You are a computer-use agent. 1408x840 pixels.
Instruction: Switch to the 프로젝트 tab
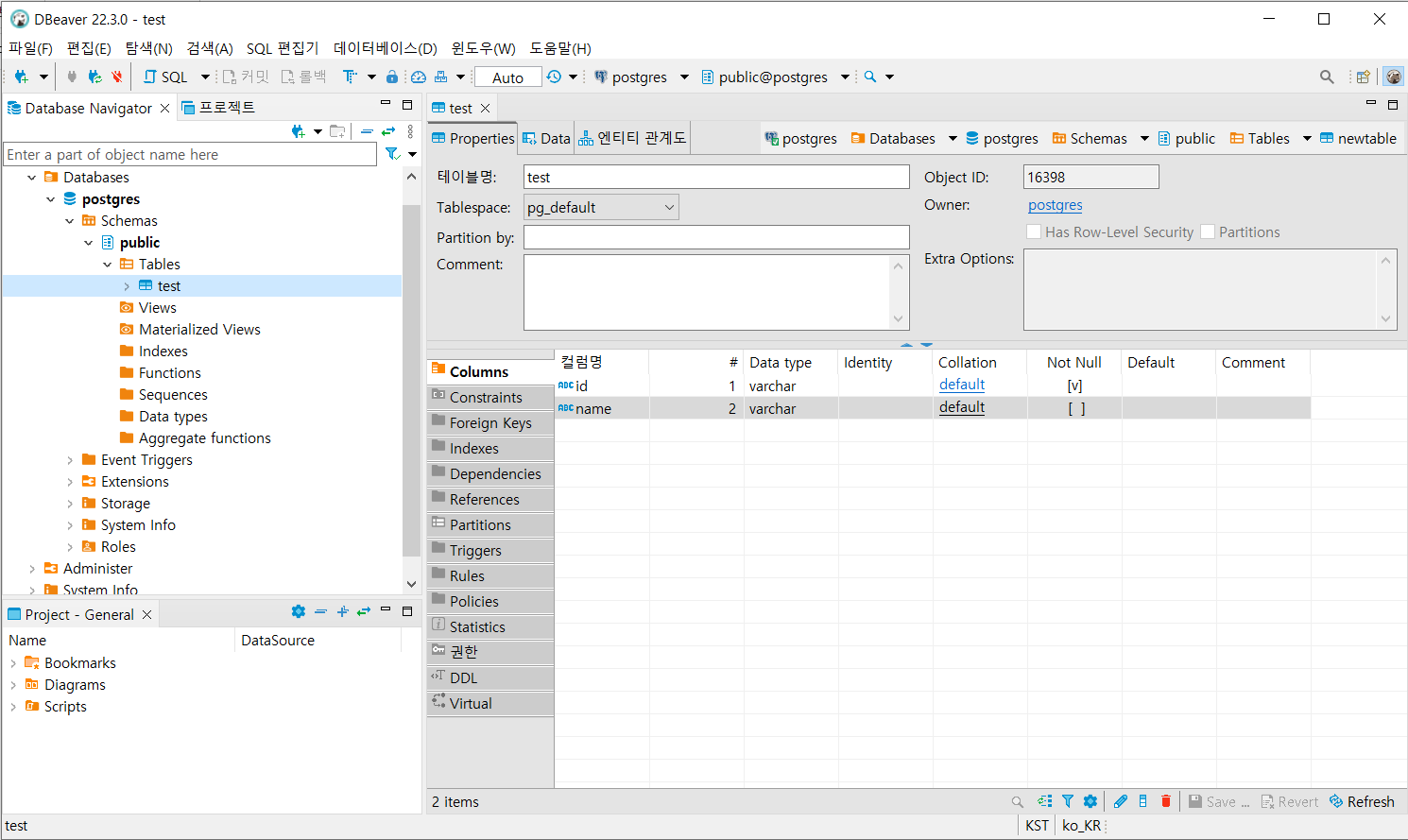(217, 108)
